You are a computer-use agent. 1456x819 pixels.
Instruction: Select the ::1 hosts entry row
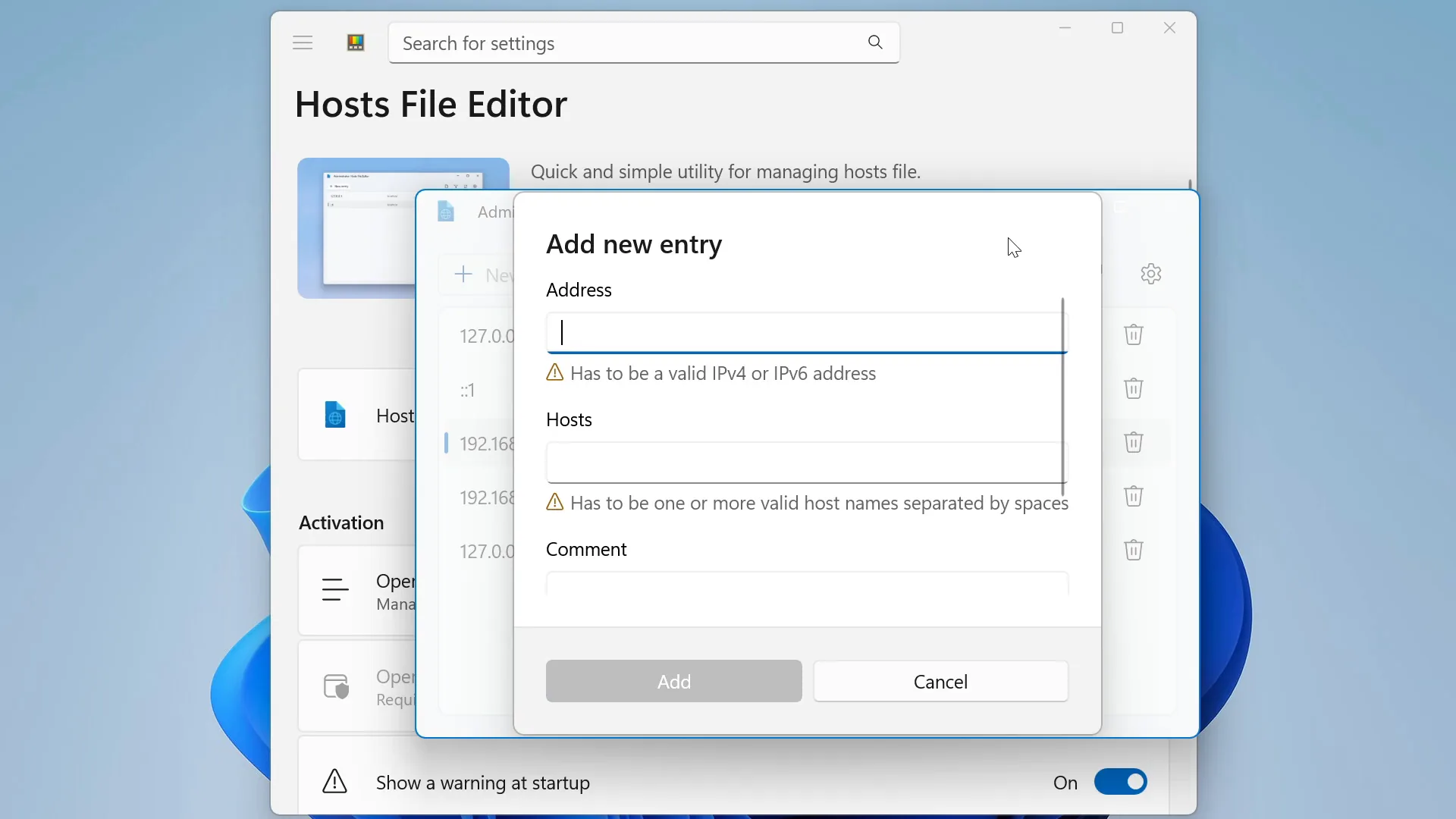pyautogui.click(x=477, y=390)
